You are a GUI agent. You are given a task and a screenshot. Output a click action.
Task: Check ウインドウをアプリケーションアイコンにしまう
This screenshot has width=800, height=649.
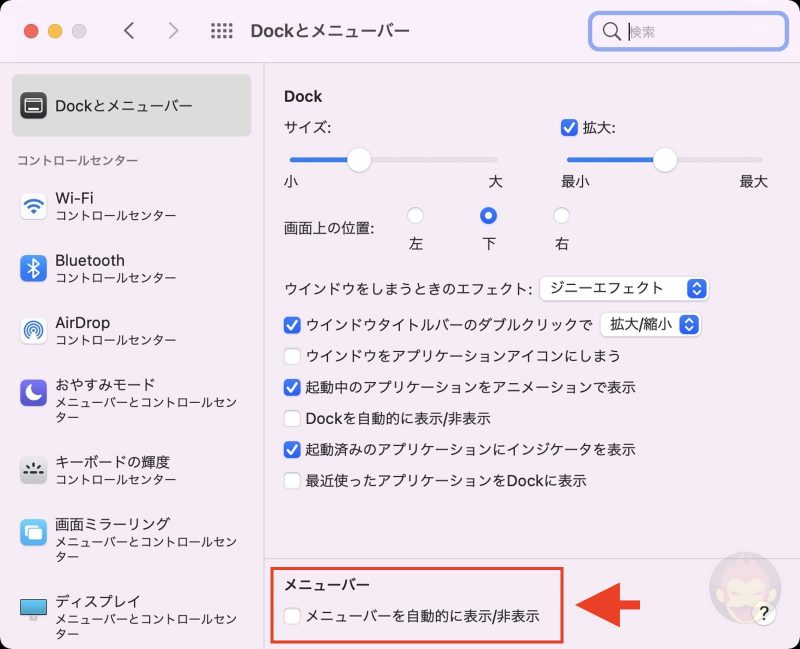[x=294, y=356]
